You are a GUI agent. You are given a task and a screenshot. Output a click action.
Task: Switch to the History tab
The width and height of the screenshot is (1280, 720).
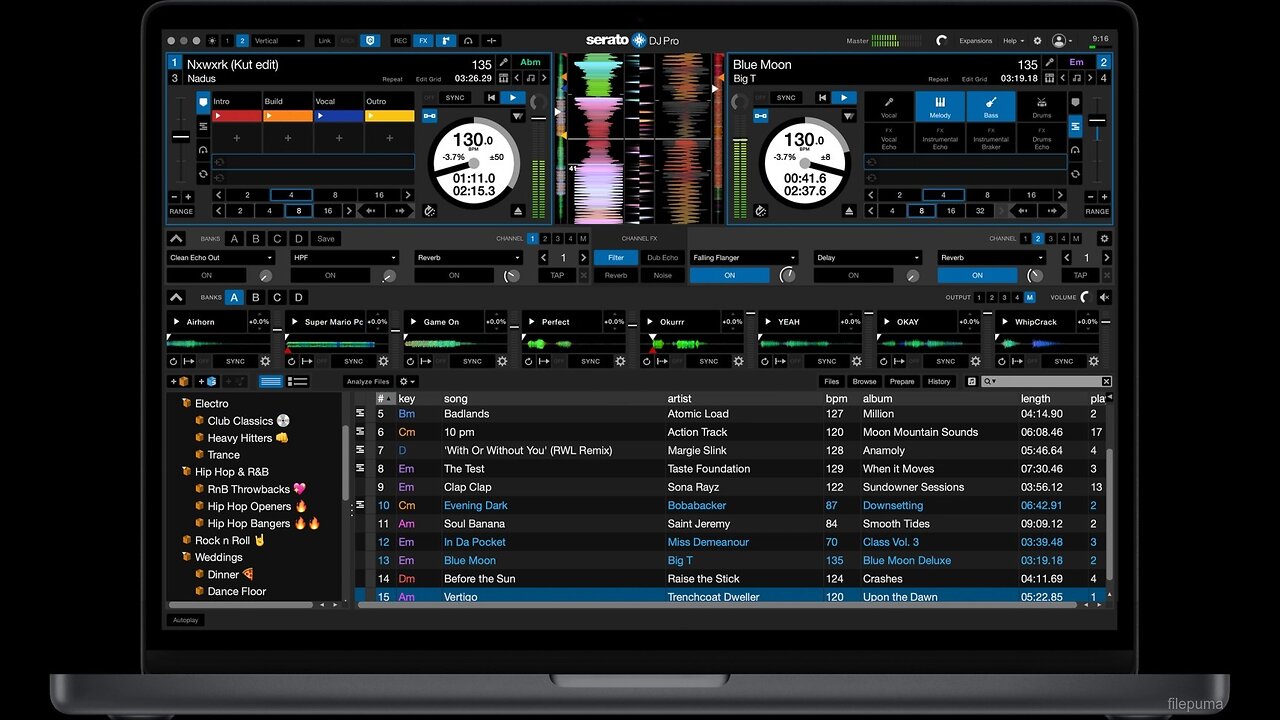click(x=939, y=382)
